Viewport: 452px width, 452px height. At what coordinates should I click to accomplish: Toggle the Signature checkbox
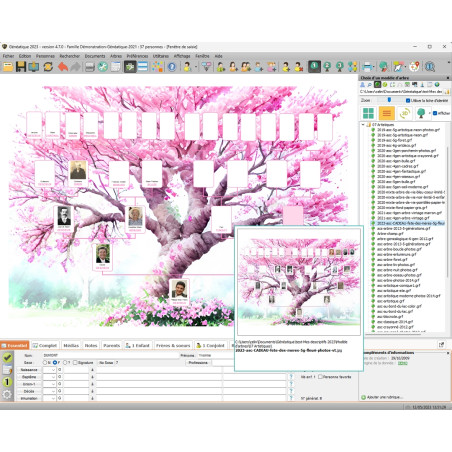pos(75,362)
